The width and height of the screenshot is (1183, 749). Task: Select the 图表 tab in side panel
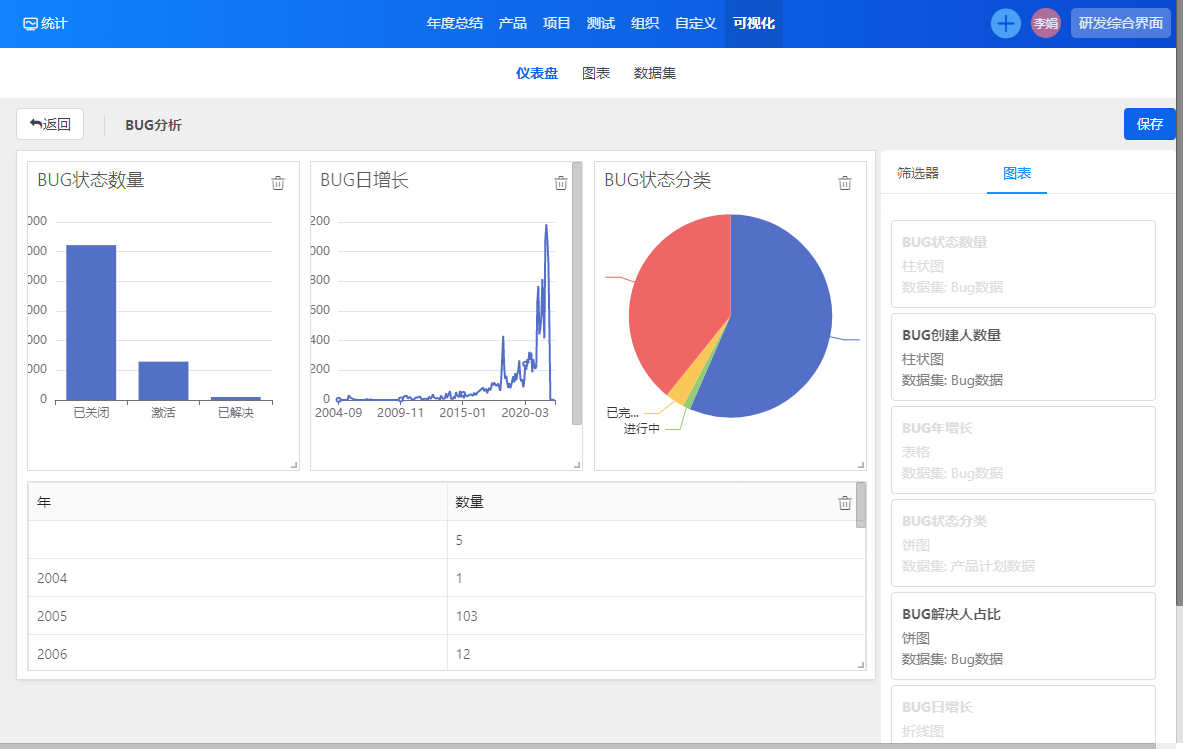1017,173
